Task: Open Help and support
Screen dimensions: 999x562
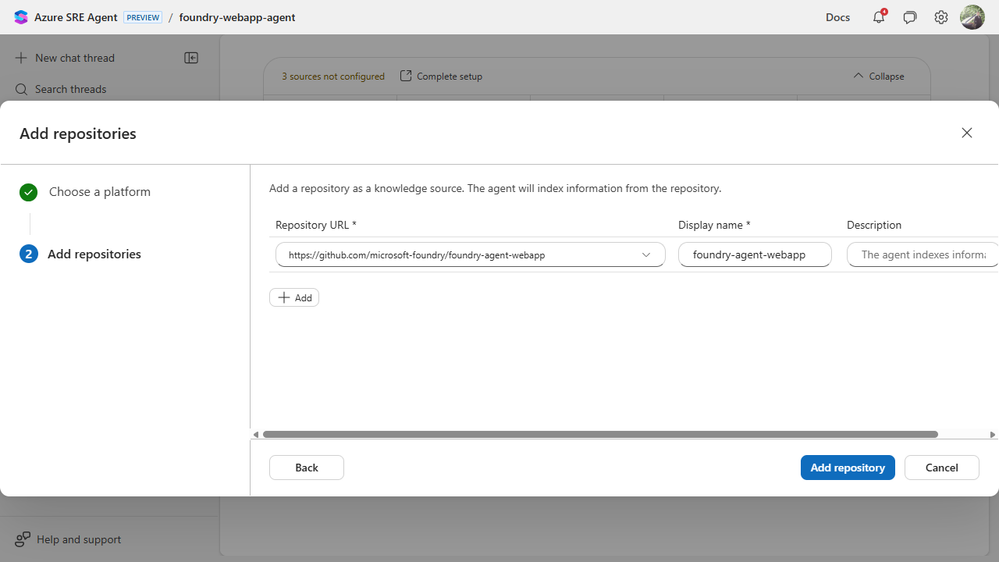Action: (x=68, y=540)
